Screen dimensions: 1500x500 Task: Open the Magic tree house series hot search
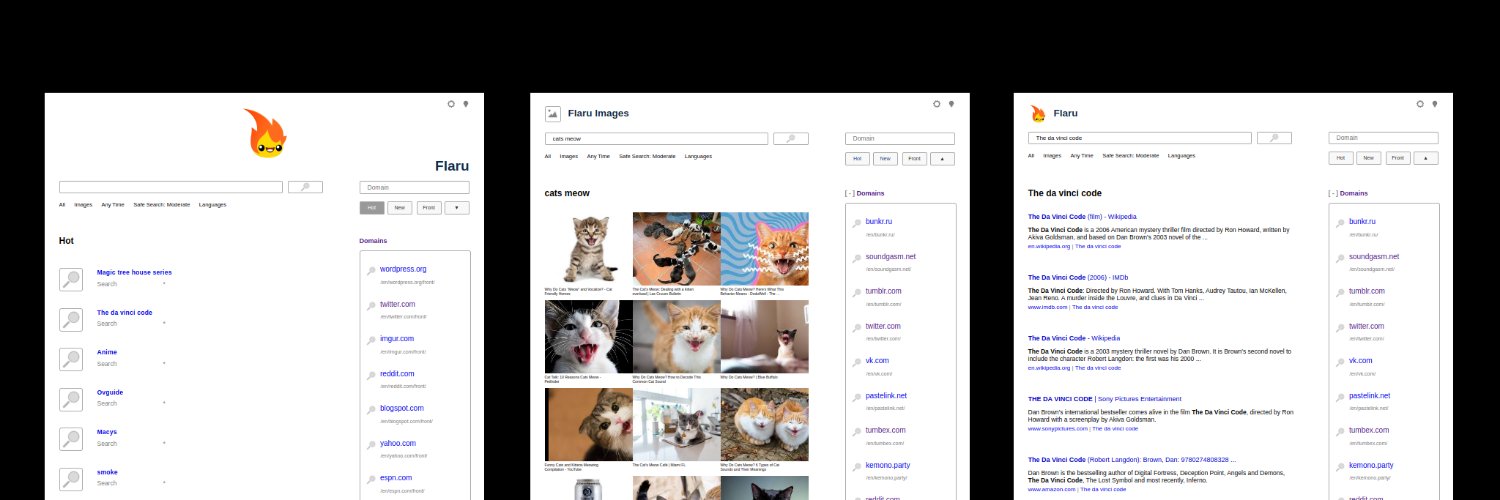(x=134, y=272)
